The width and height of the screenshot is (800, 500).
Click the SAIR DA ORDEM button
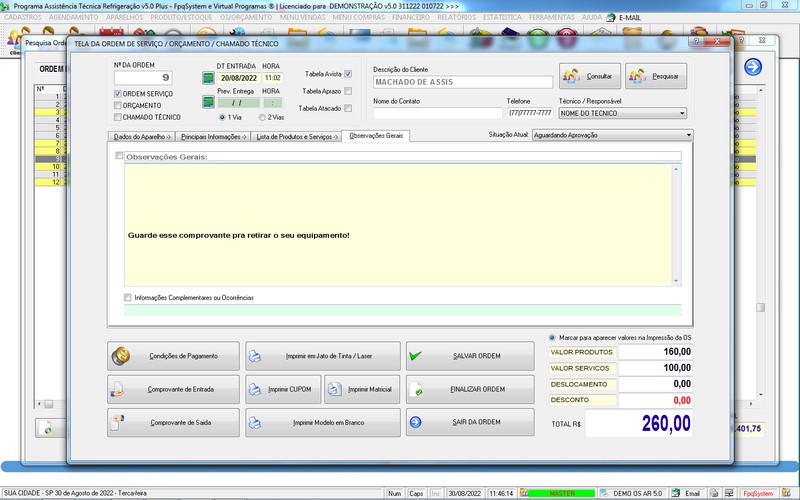[x=470, y=422]
